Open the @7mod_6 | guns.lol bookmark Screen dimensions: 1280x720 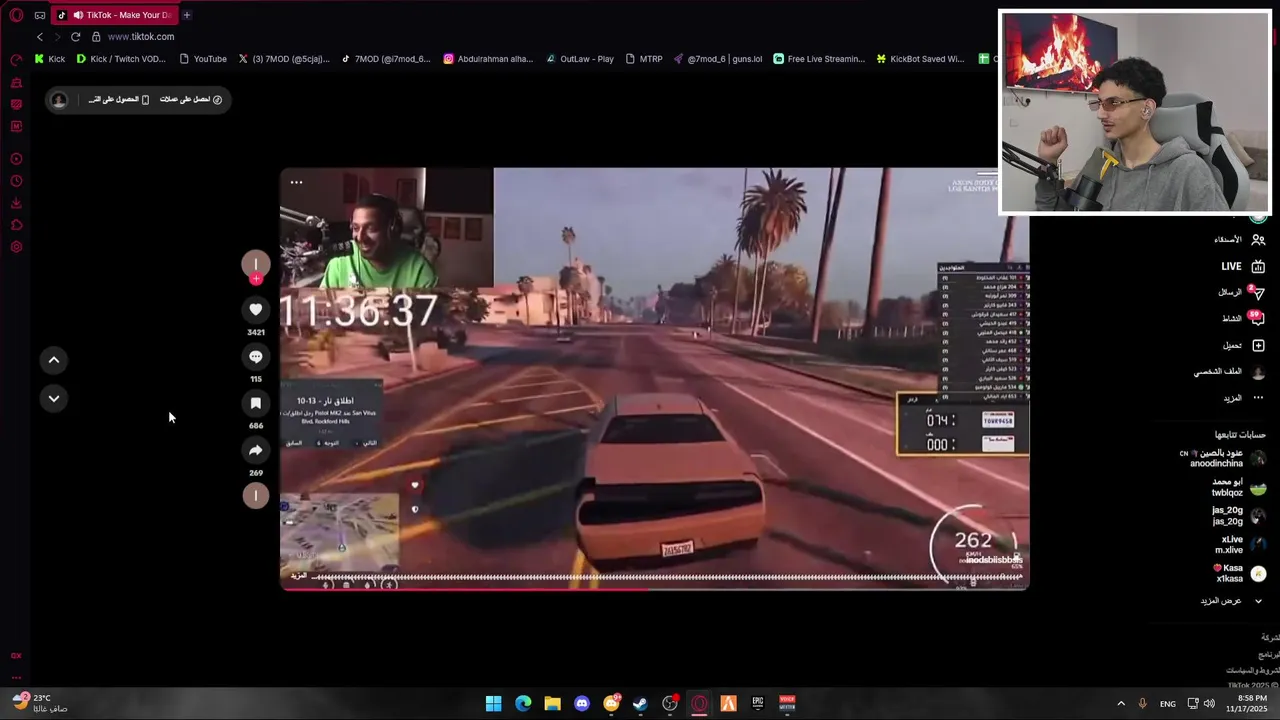coord(718,59)
